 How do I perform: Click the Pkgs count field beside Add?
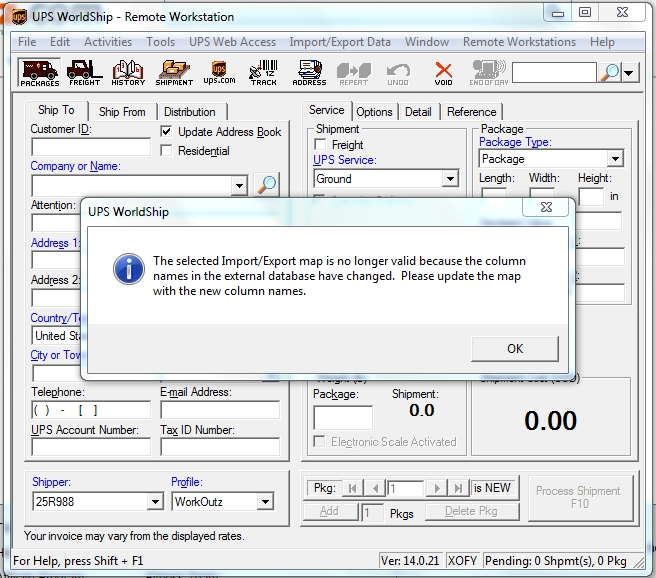pyautogui.click(x=372, y=512)
